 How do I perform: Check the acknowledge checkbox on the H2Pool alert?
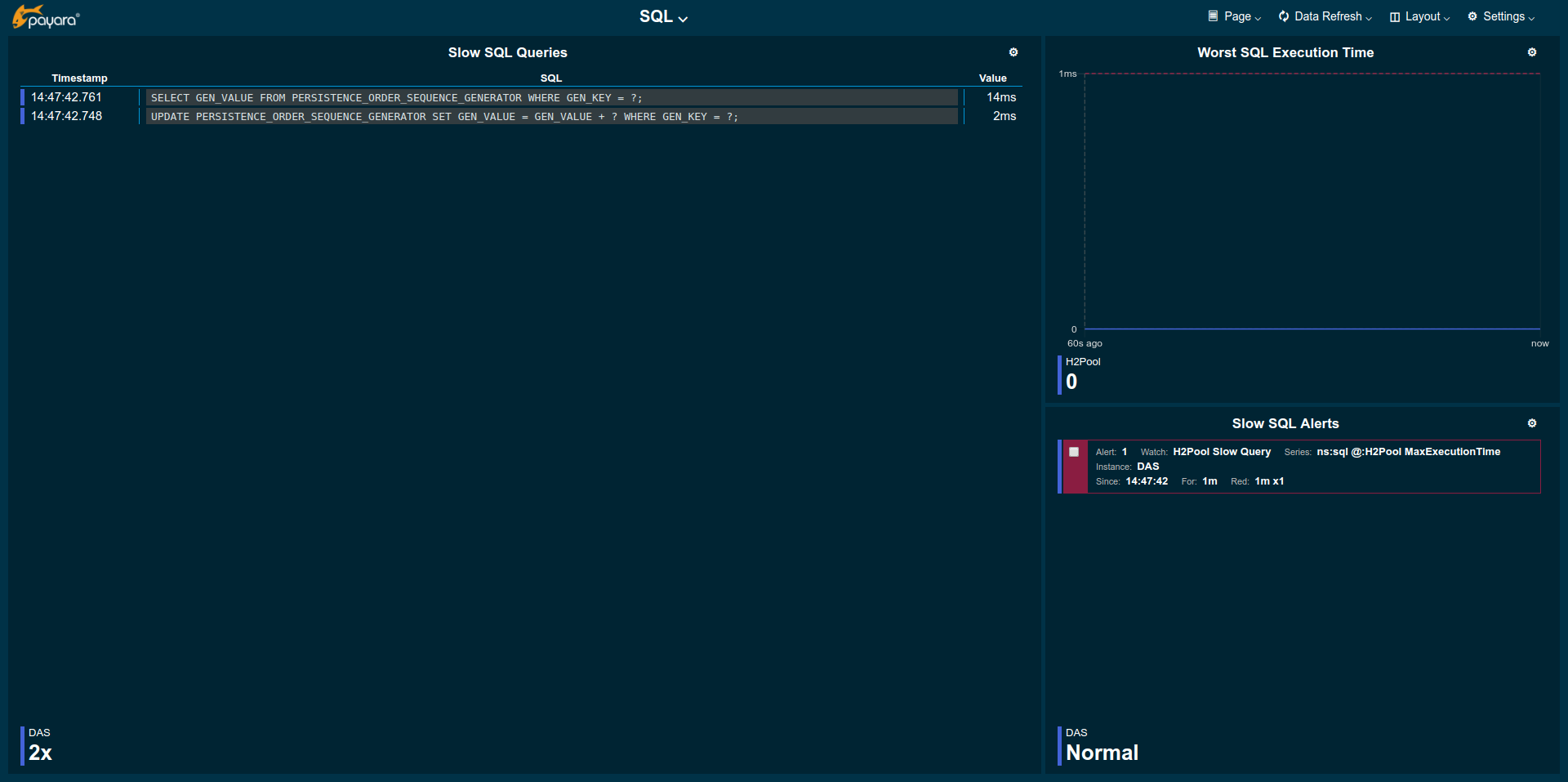pos(1074,451)
